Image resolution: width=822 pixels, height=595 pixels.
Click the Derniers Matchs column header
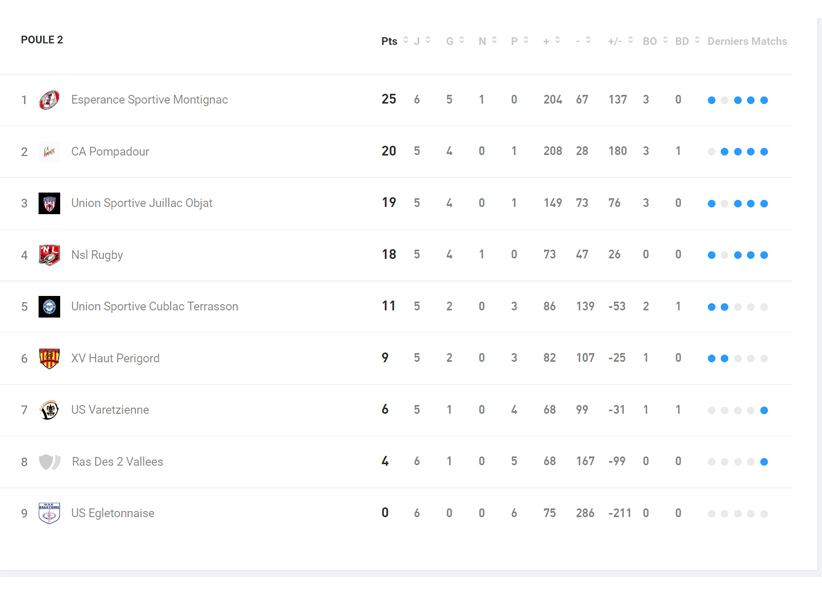[747, 41]
